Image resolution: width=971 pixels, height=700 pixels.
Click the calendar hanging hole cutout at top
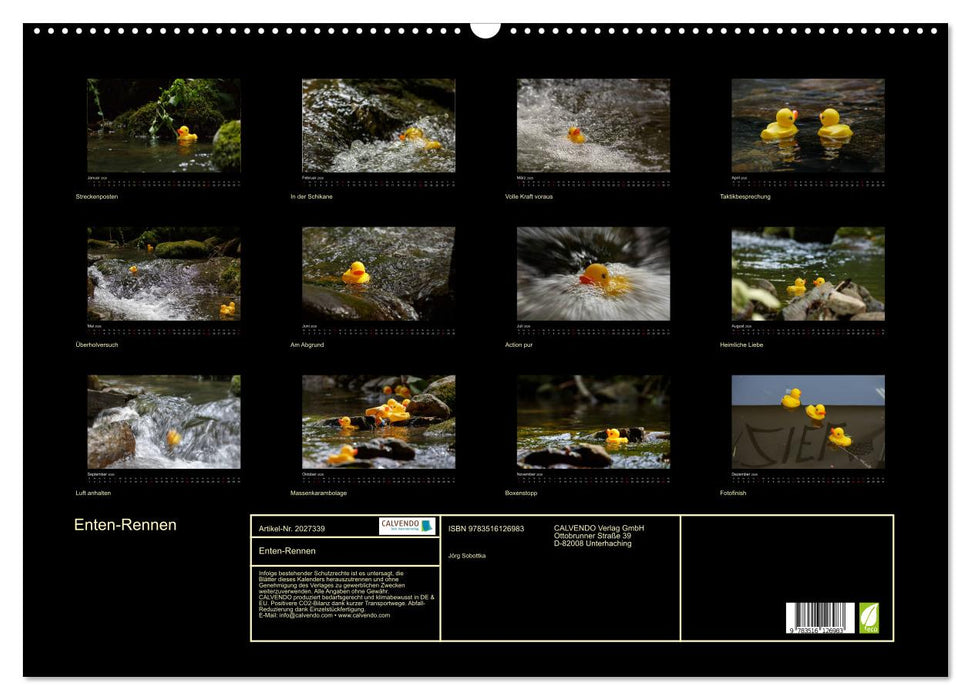[x=485, y=29]
